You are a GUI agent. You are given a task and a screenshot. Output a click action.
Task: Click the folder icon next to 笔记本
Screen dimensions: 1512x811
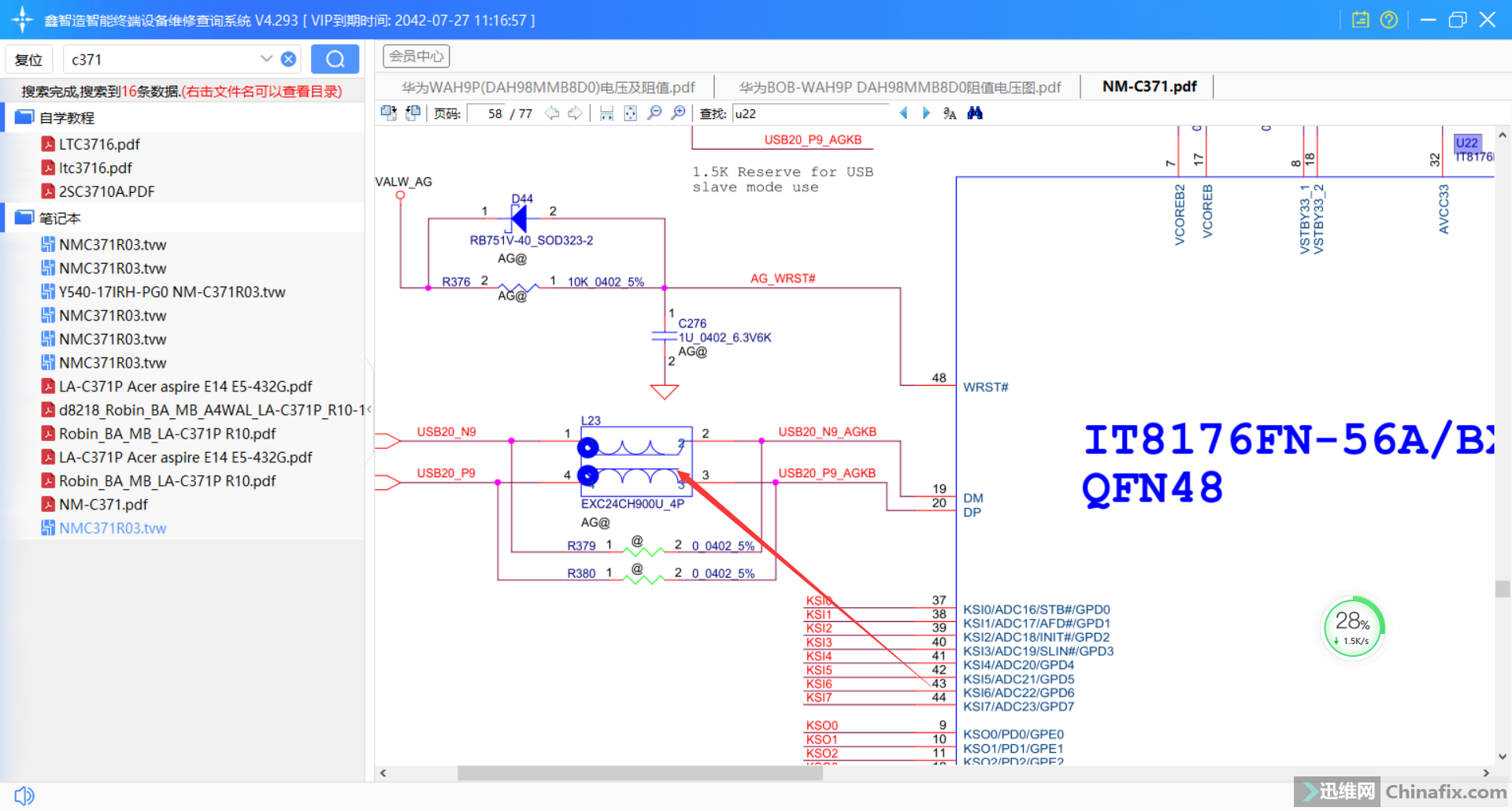(24, 217)
